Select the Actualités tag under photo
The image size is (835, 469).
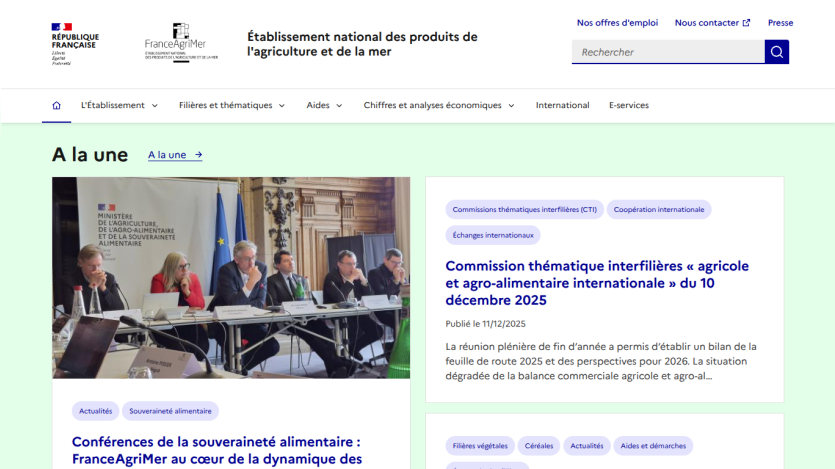pos(95,411)
